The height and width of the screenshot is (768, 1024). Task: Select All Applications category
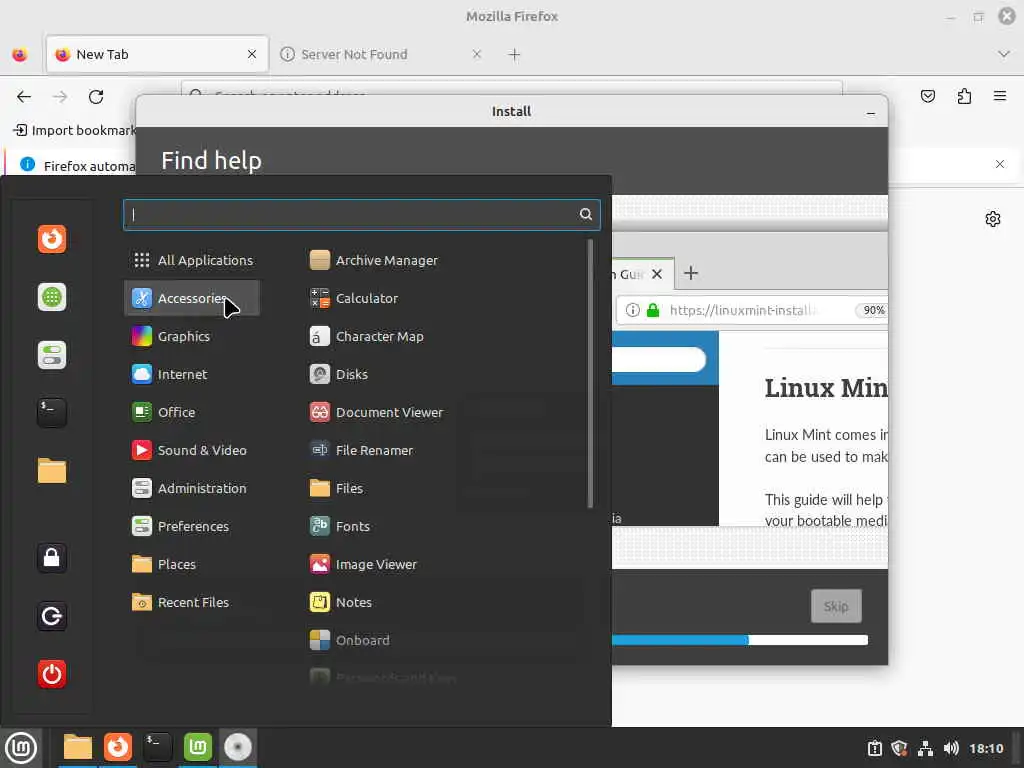click(192, 260)
